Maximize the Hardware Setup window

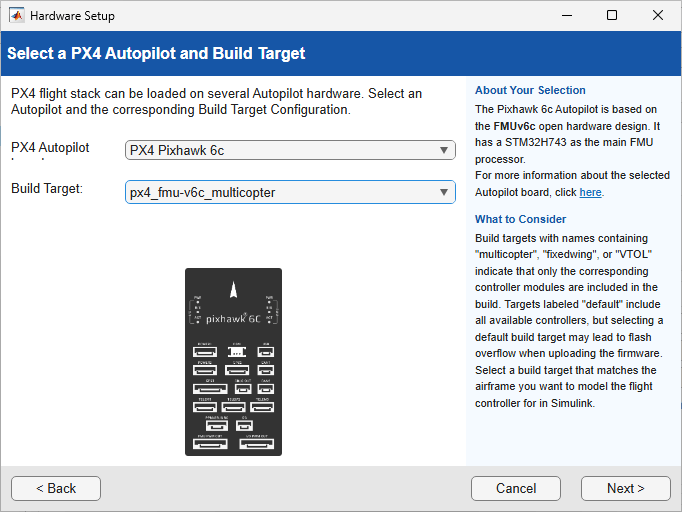pos(612,16)
